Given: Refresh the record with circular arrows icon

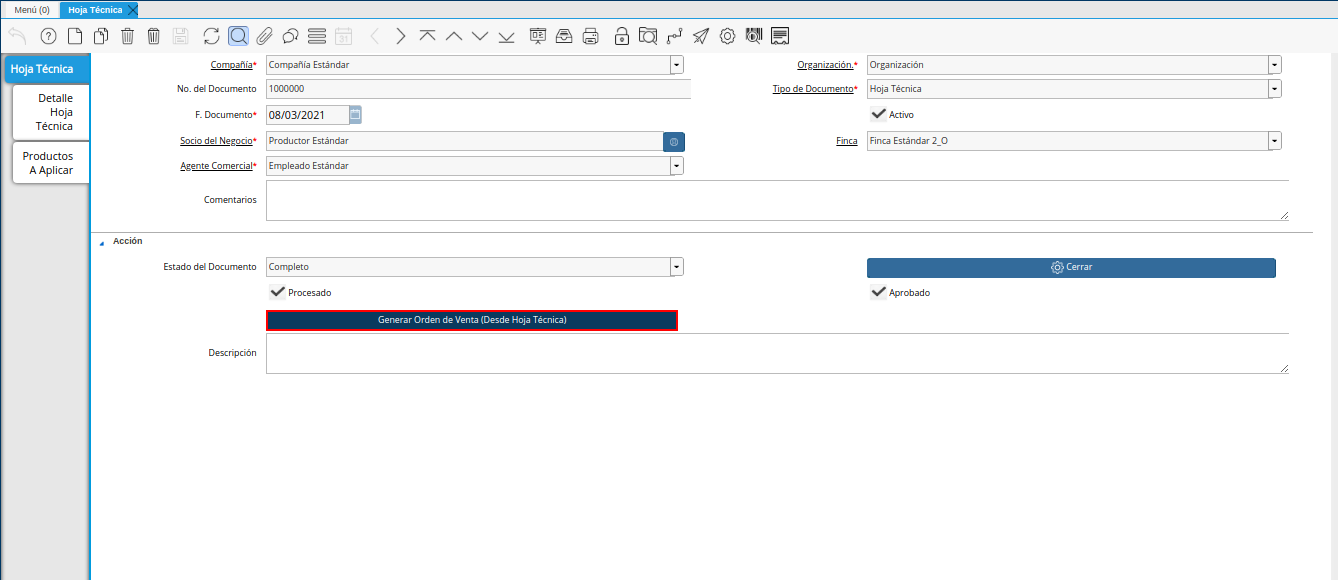Looking at the screenshot, I should [211, 37].
